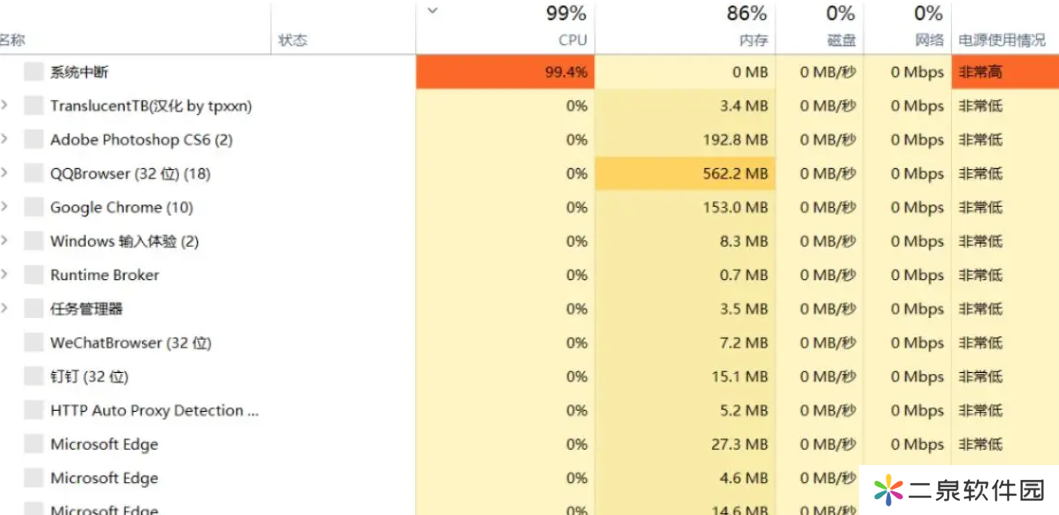Click the 电源使用情况 column header
Screen dimensions: 1059x515
[x=1002, y=40]
